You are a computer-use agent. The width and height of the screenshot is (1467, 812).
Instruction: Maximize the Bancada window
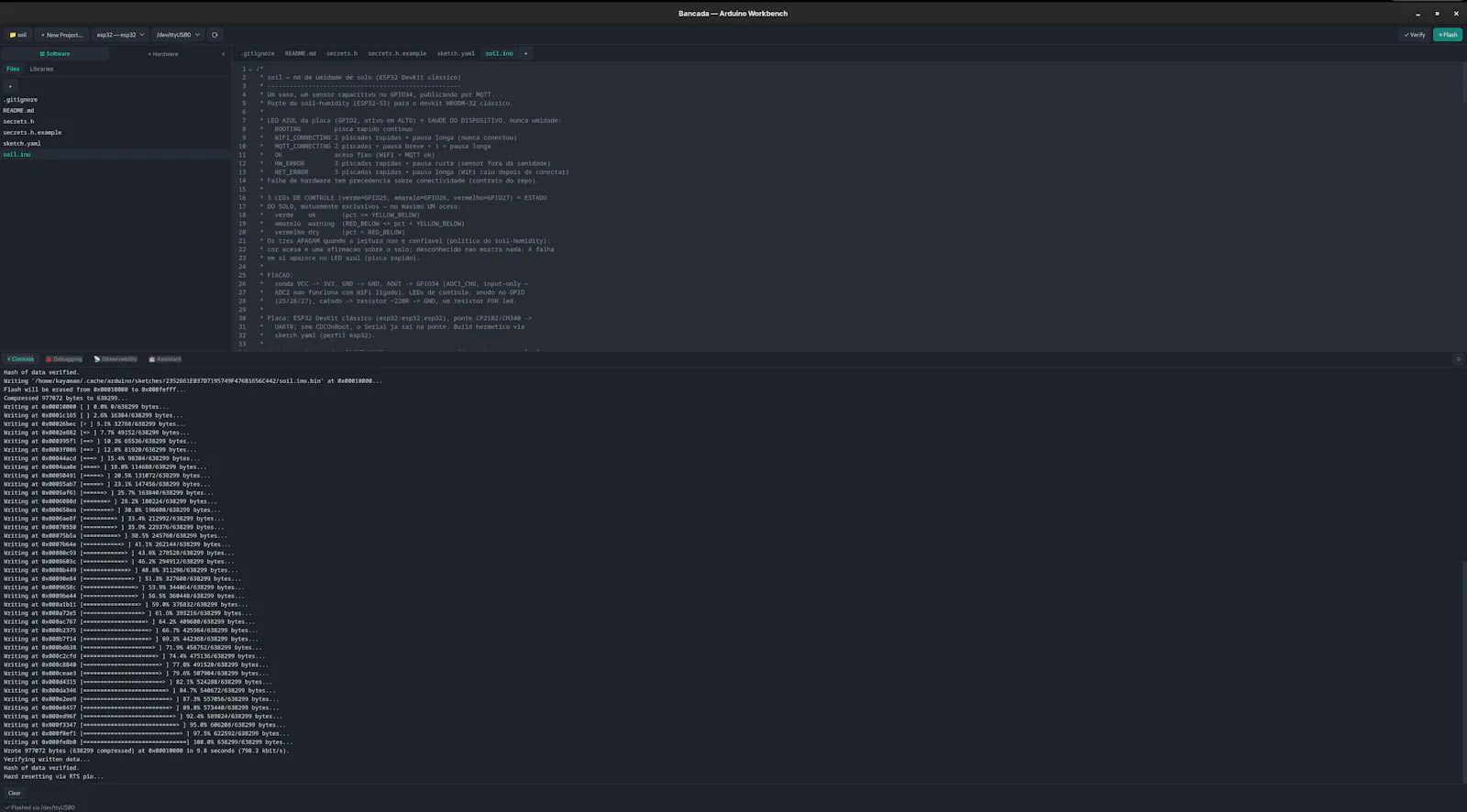[x=1437, y=14]
